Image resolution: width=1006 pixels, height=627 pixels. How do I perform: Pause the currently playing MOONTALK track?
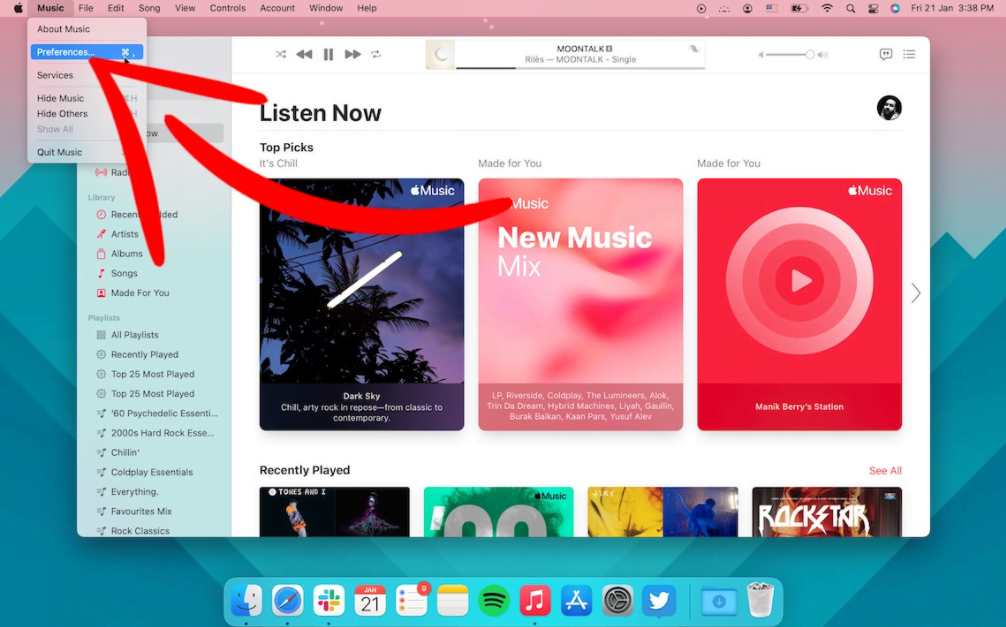328,55
